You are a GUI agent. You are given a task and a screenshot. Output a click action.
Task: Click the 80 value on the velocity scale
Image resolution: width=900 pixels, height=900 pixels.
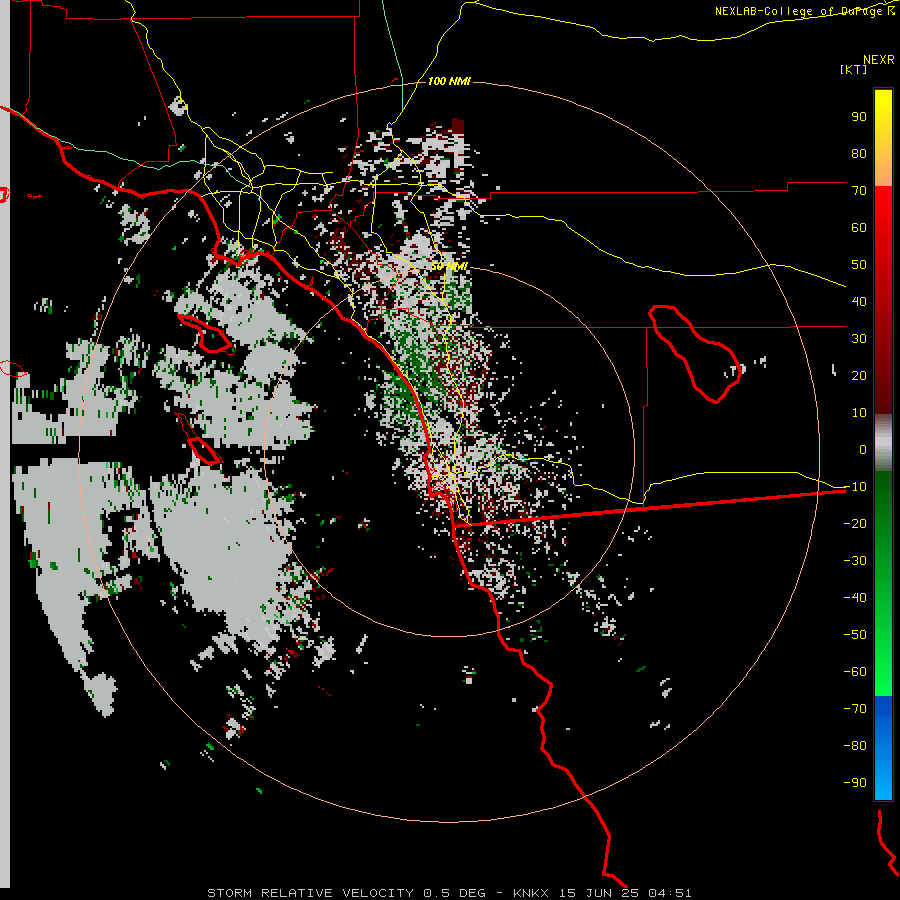click(859, 154)
